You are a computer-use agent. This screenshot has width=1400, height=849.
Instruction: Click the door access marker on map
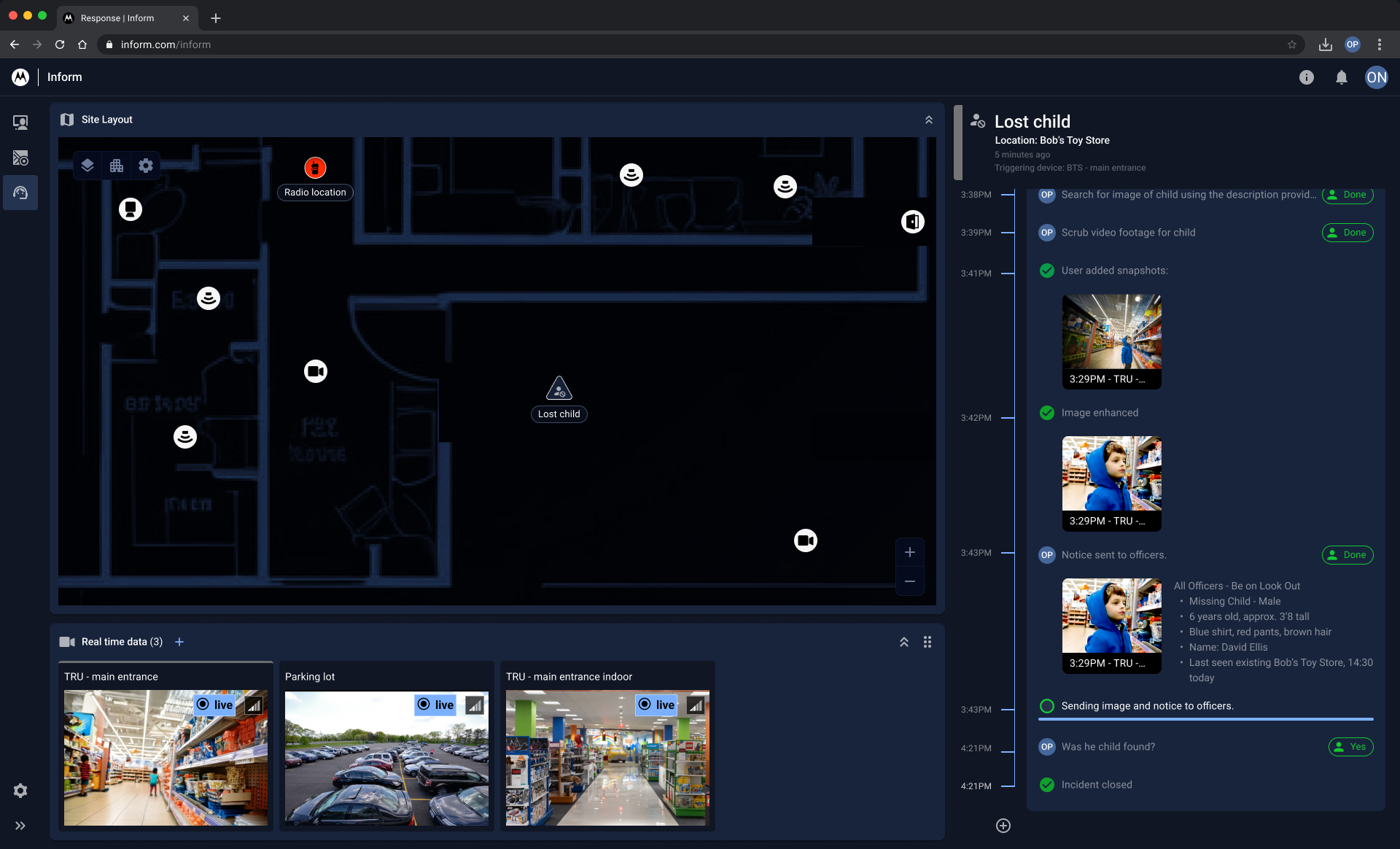click(912, 222)
